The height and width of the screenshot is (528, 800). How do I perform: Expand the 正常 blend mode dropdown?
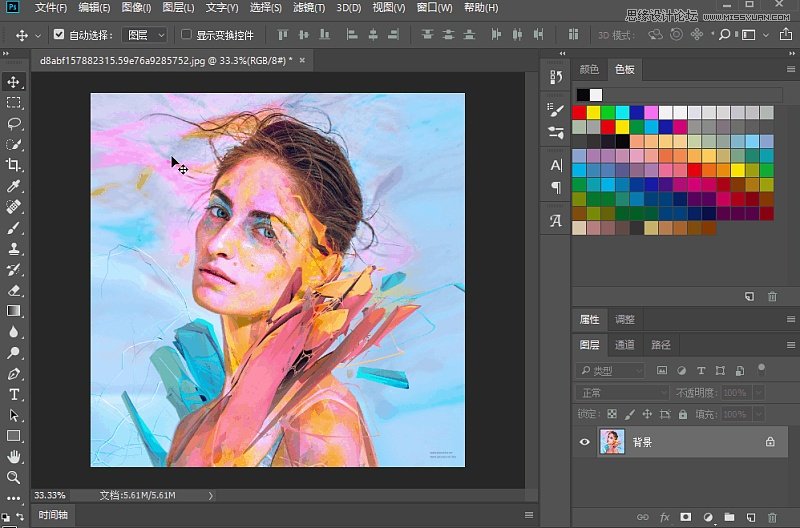622,393
